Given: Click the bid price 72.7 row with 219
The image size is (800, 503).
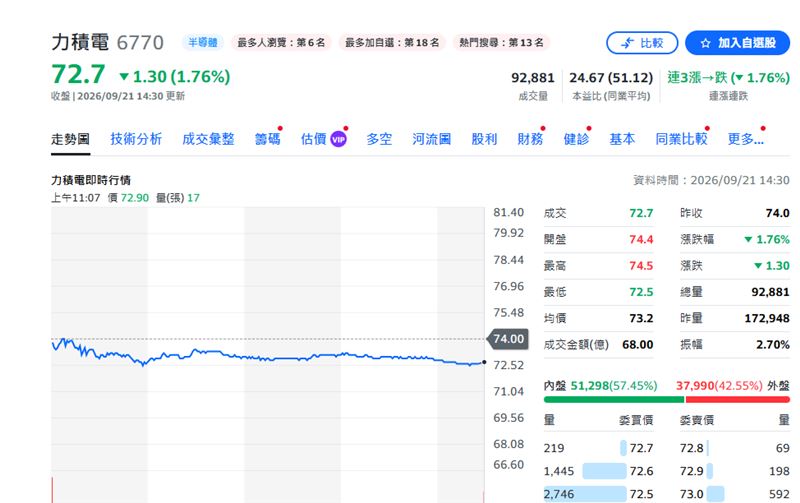Looking at the screenshot, I should tap(598, 448).
